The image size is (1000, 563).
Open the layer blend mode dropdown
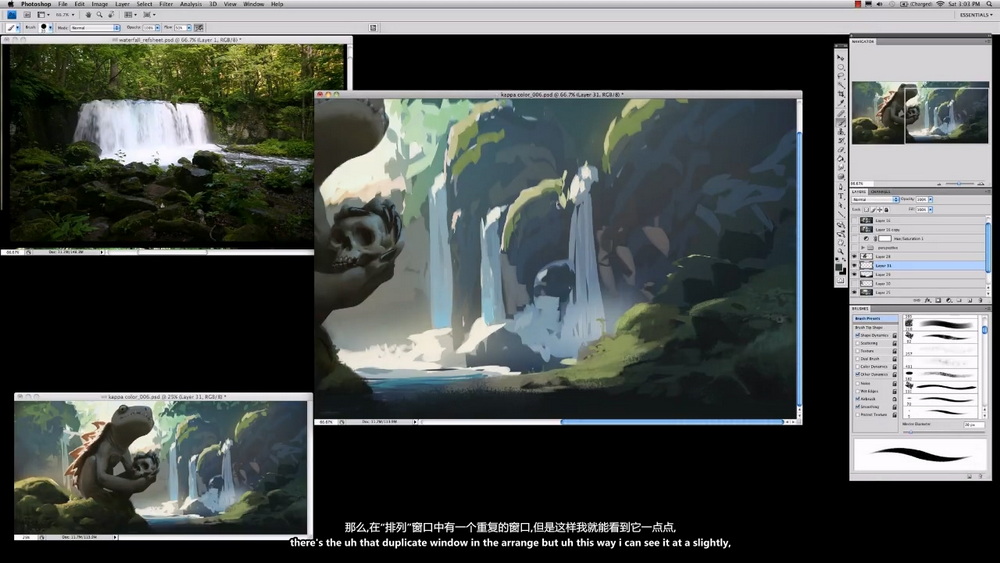(x=876, y=200)
